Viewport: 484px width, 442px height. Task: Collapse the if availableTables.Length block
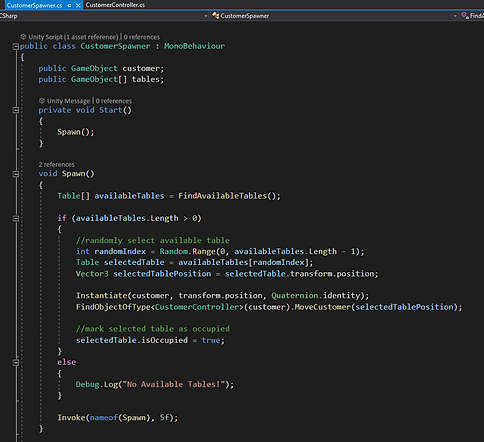pos(16,218)
